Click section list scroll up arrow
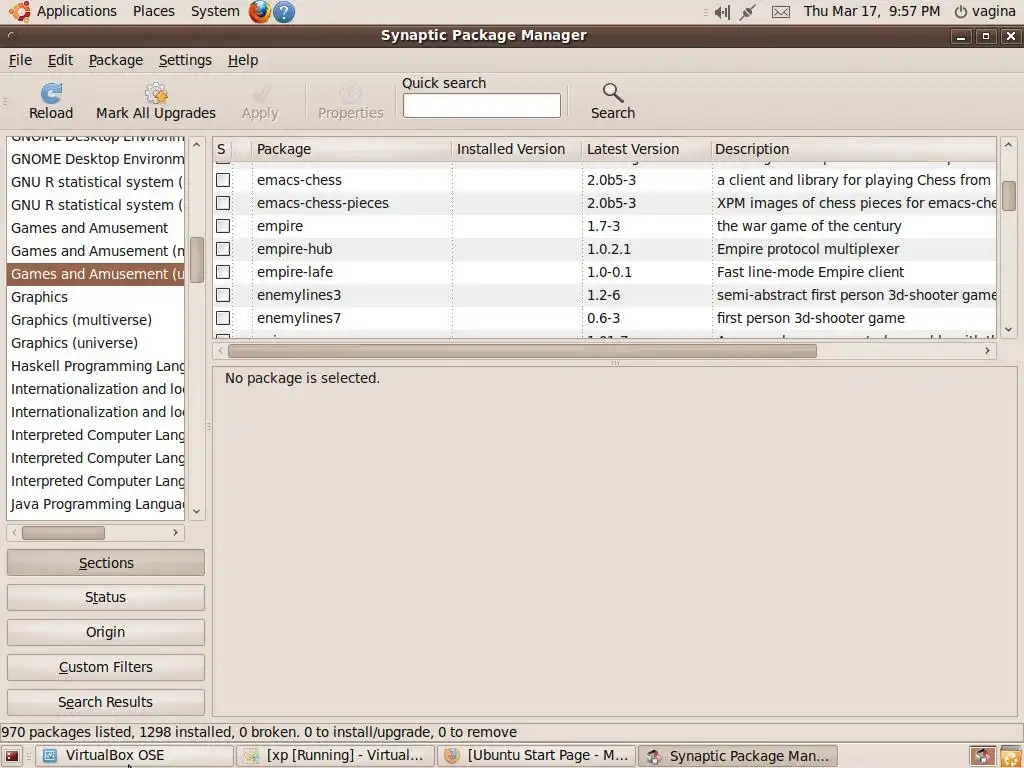Image resolution: width=1024 pixels, height=768 pixels. click(197, 145)
